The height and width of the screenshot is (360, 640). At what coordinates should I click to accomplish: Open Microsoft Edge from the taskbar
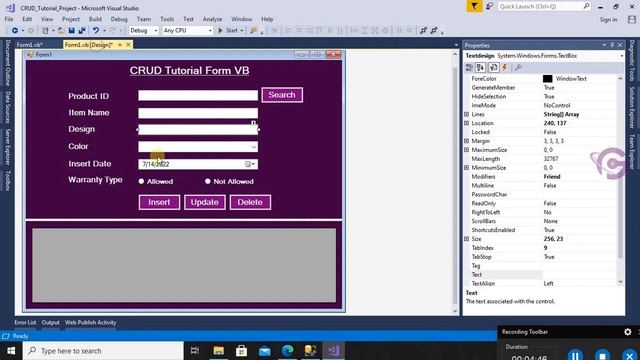287,351
